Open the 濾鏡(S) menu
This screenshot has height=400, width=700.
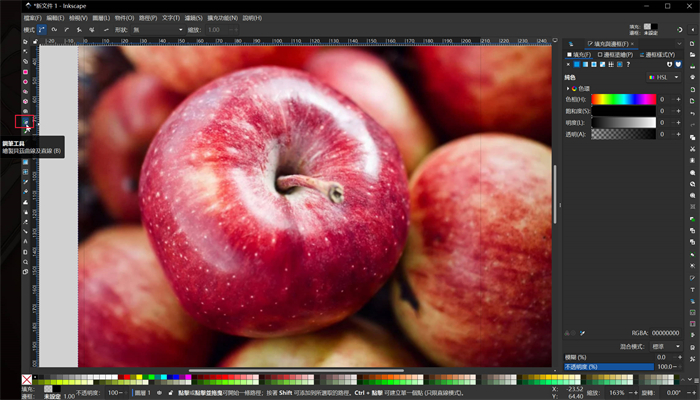pos(196,17)
